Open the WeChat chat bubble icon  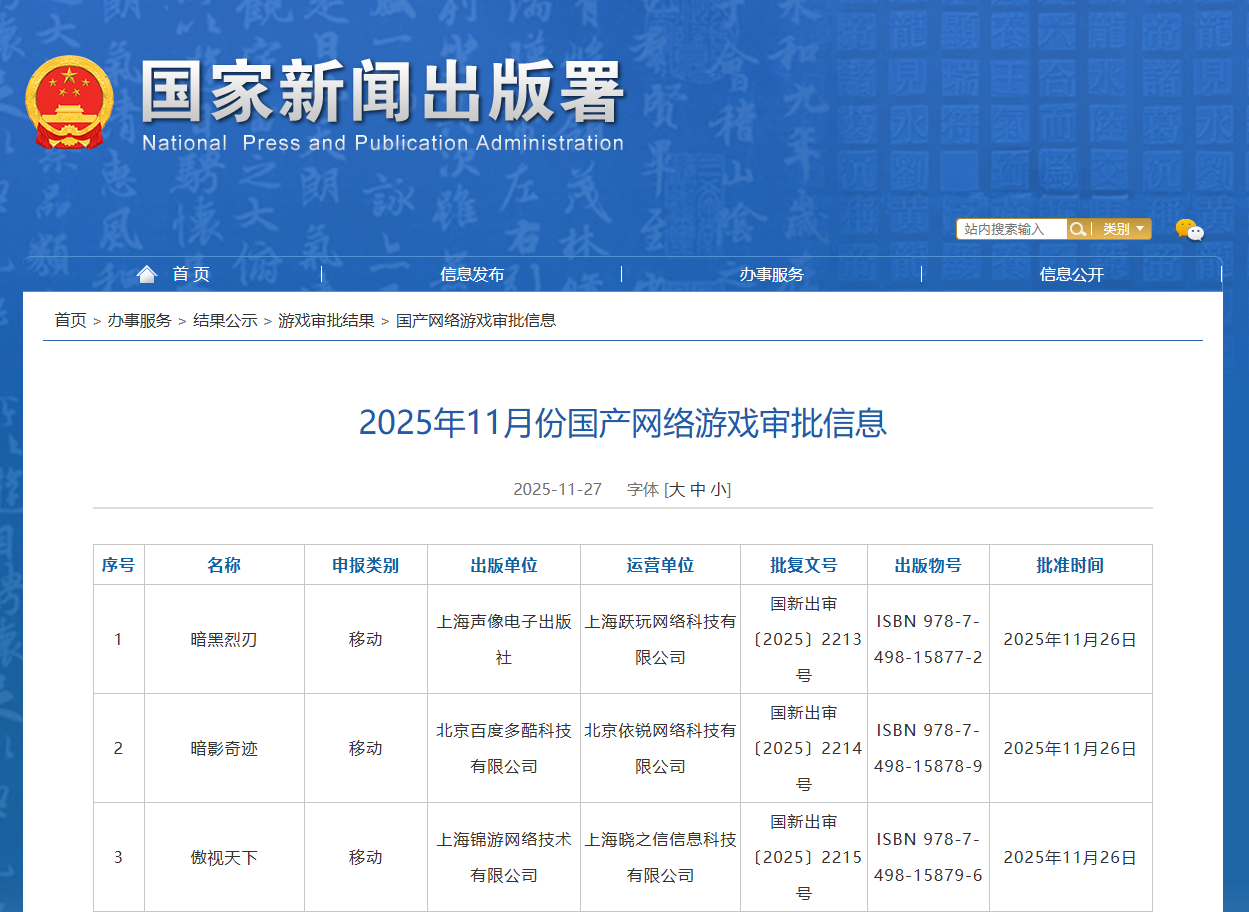(1189, 230)
